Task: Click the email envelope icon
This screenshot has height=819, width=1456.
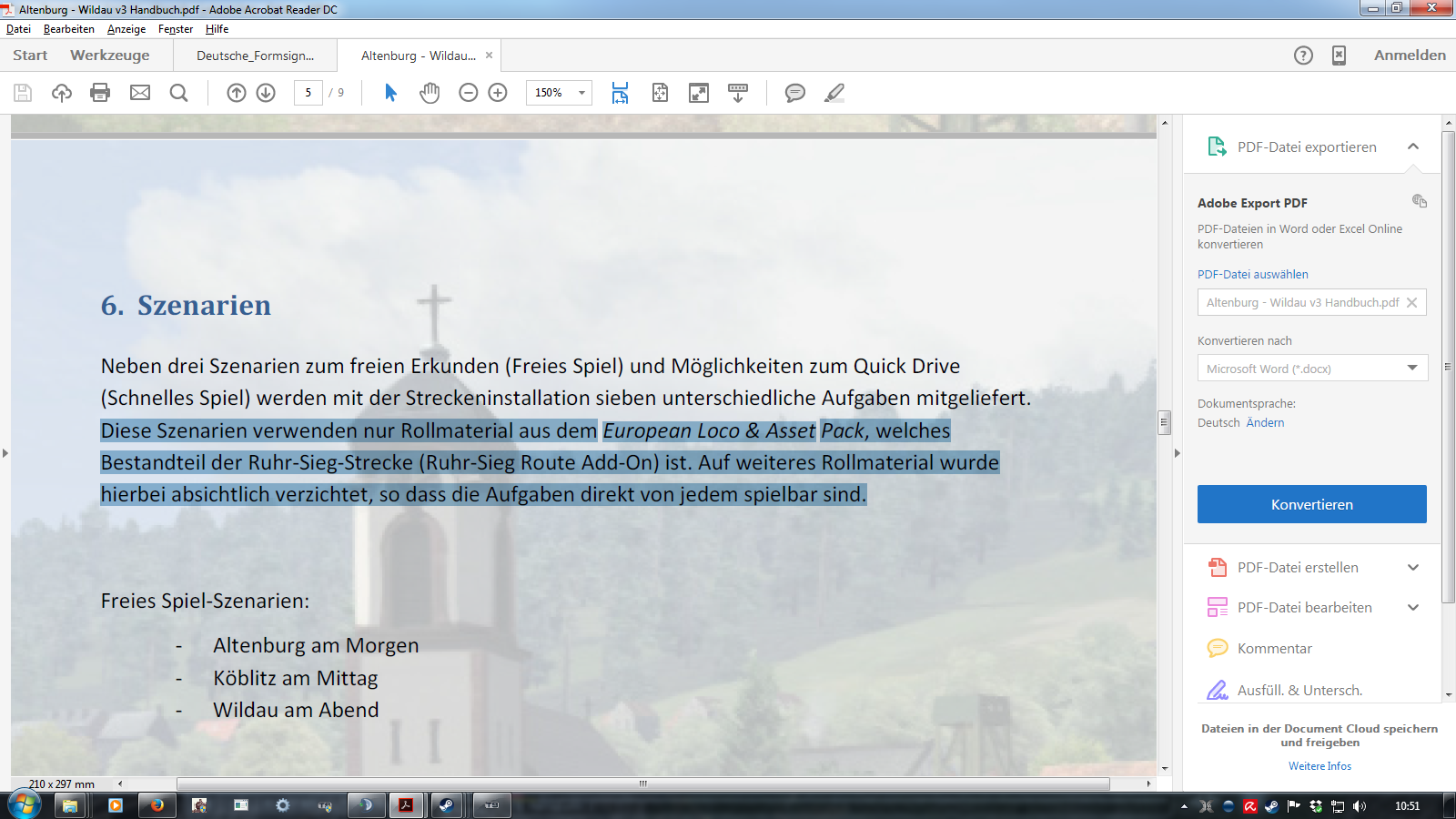Action: pos(140,93)
